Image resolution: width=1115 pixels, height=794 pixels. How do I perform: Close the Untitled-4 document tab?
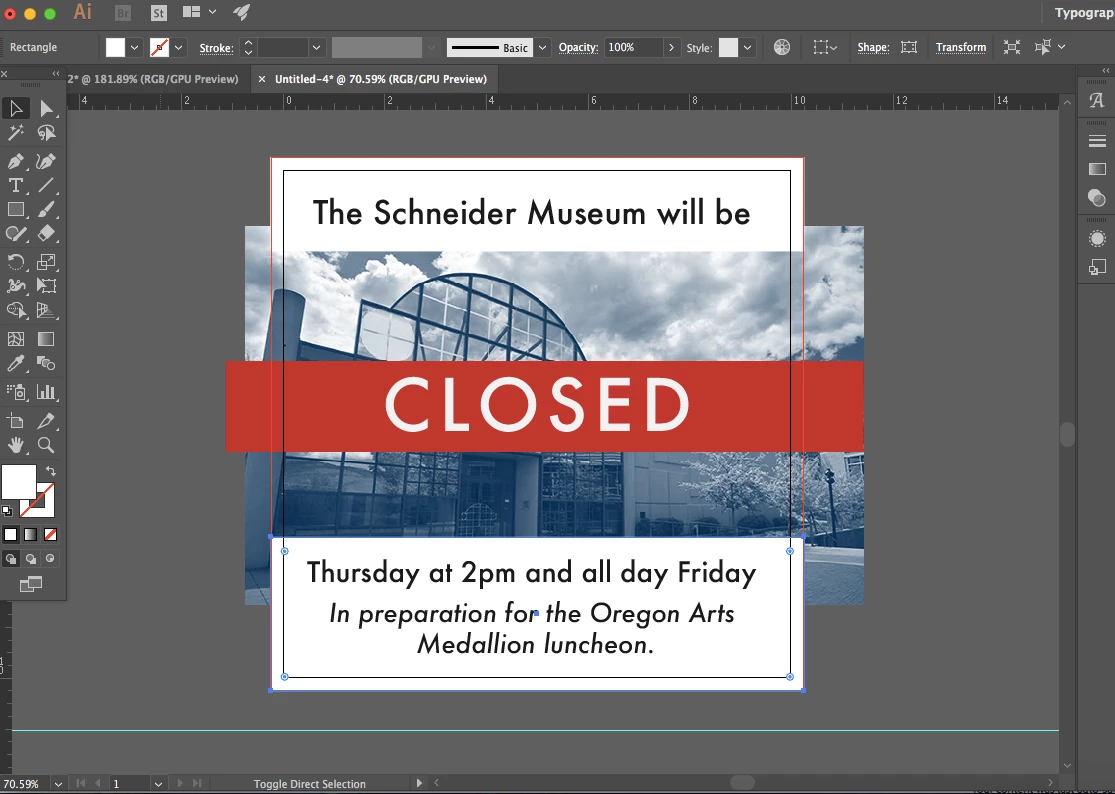pos(262,79)
